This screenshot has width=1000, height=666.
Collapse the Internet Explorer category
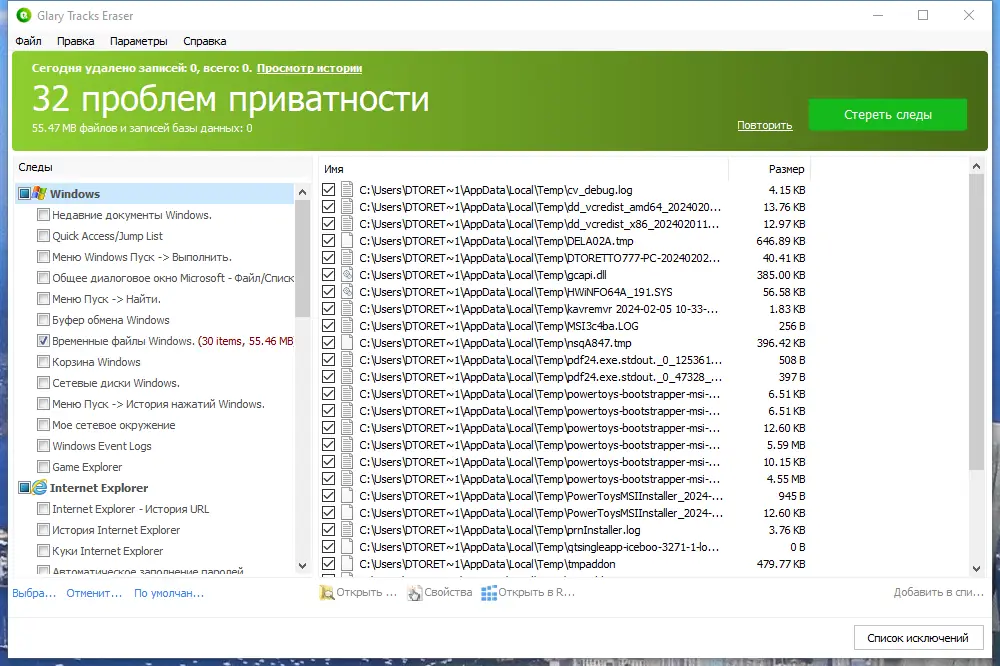(22, 487)
